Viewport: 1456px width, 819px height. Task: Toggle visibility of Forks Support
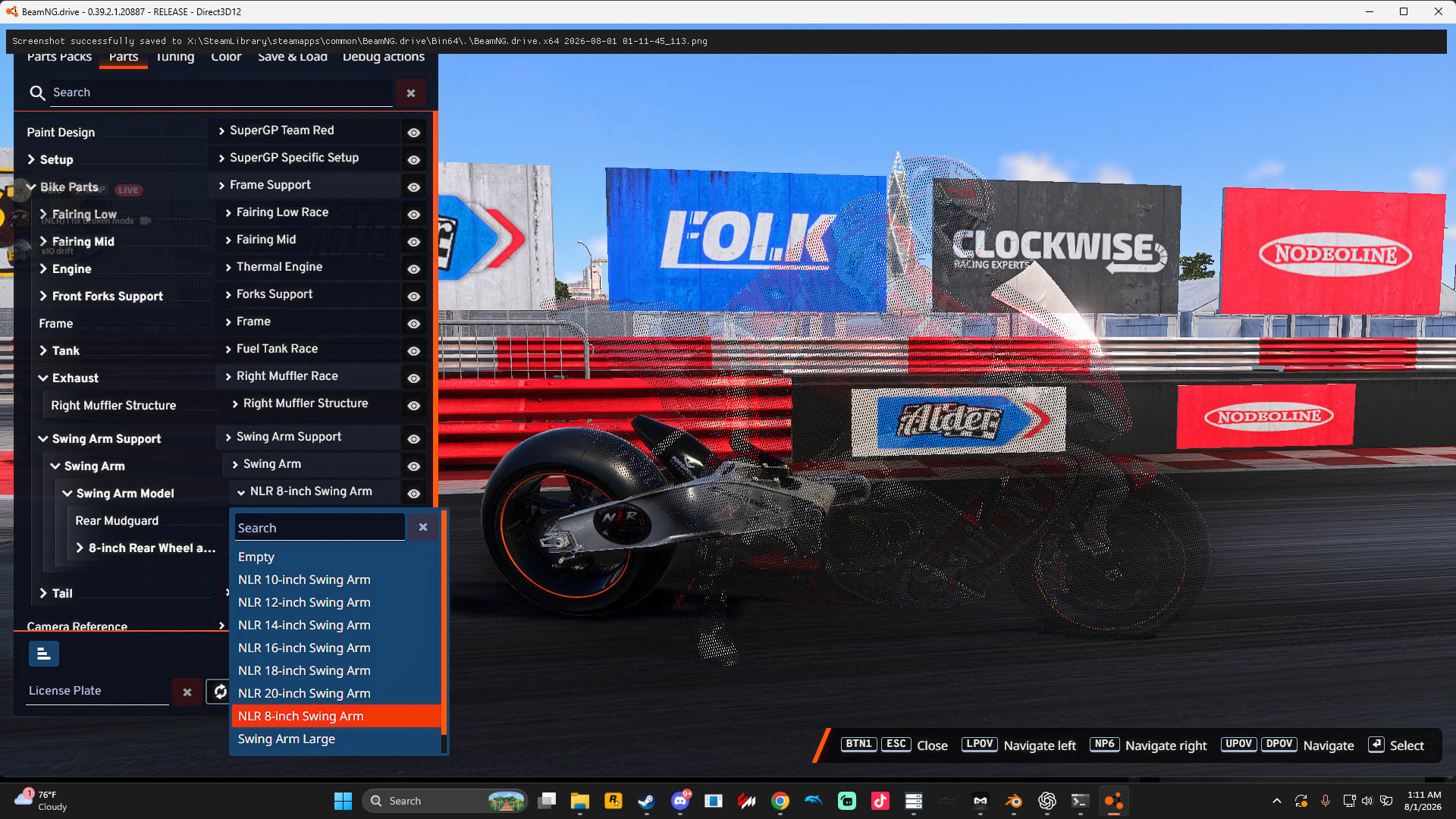point(413,296)
